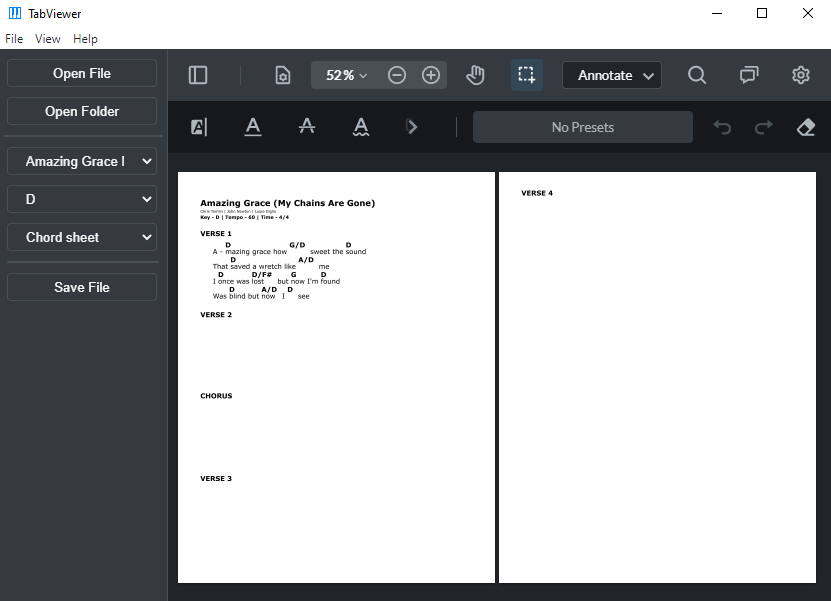The height and width of the screenshot is (601, 831).
Task: Open the File menu
Action: (x=14, y=39)
